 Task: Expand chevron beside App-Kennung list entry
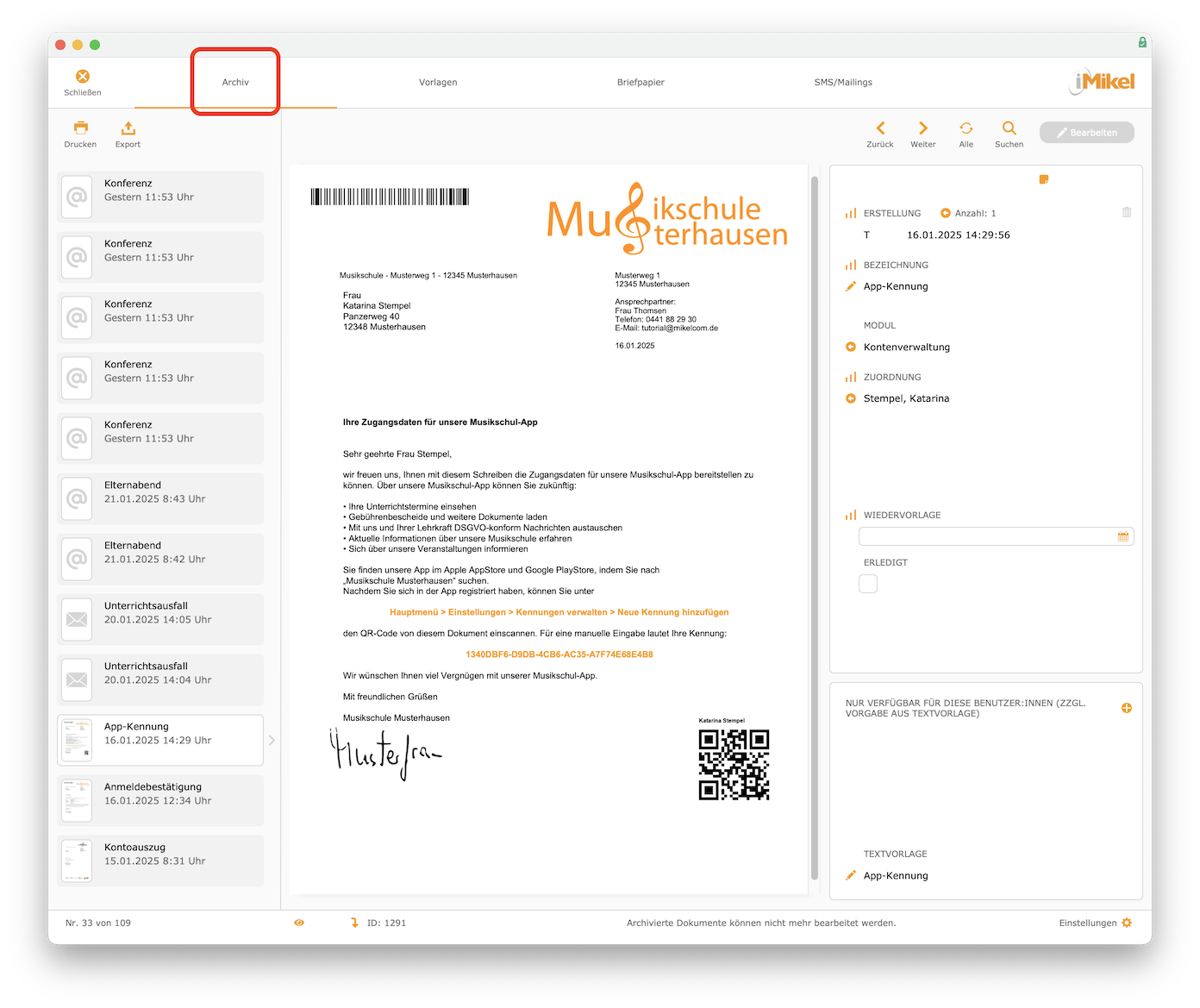pos(272,740)
